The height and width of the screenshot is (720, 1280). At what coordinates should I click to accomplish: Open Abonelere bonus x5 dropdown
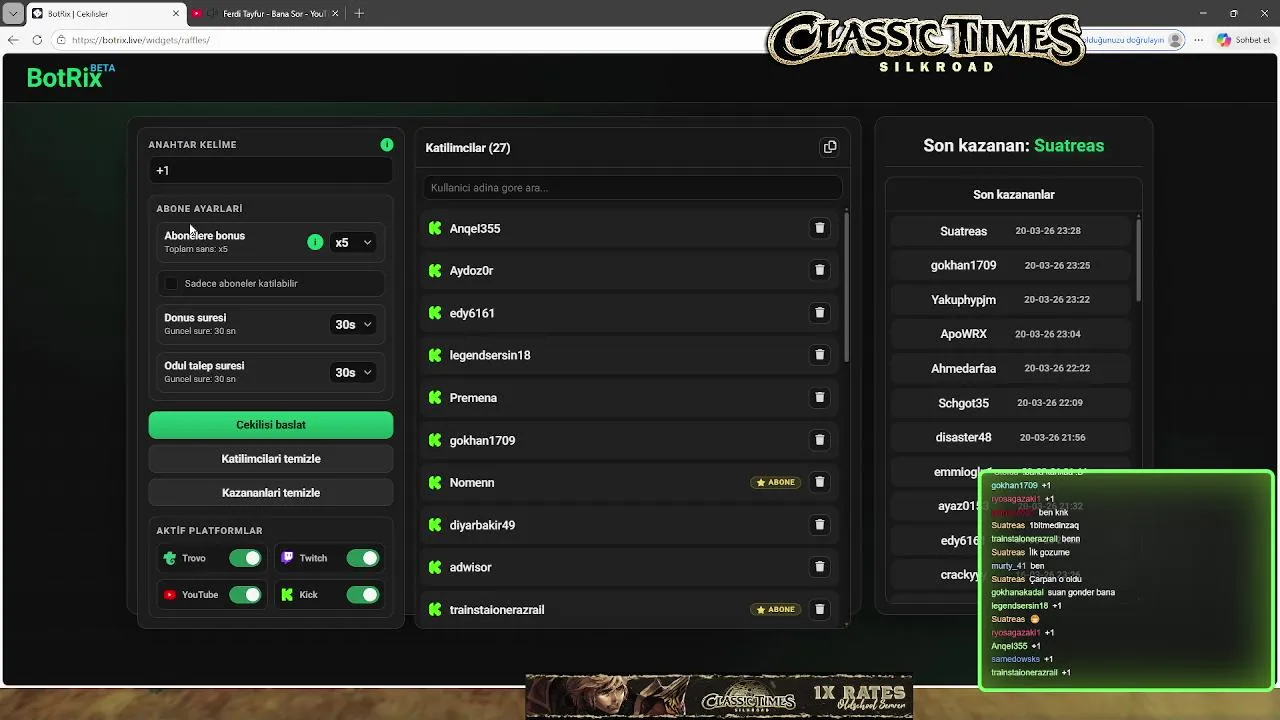(x=353, y=242)
